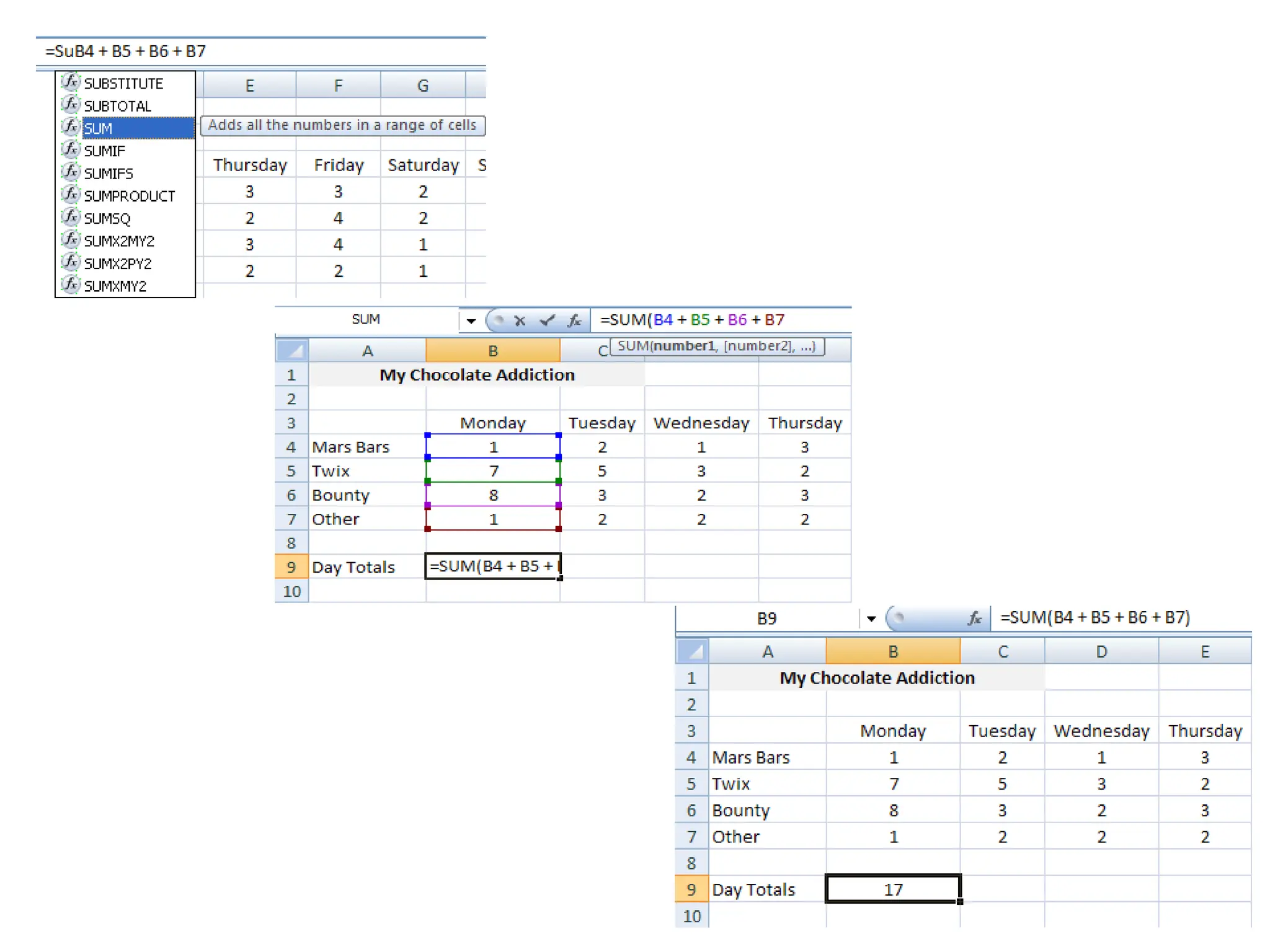The image size is (1270, 952).
Task: Select column B header in bottom spreadsheet
Action: pos(892,651)
